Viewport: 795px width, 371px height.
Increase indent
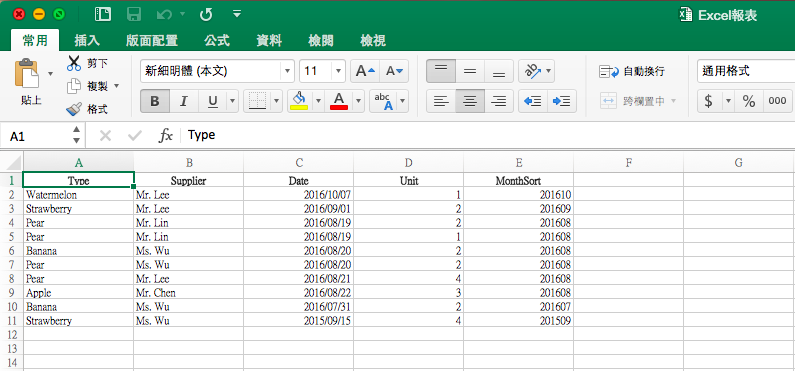(x=562, y=101)
